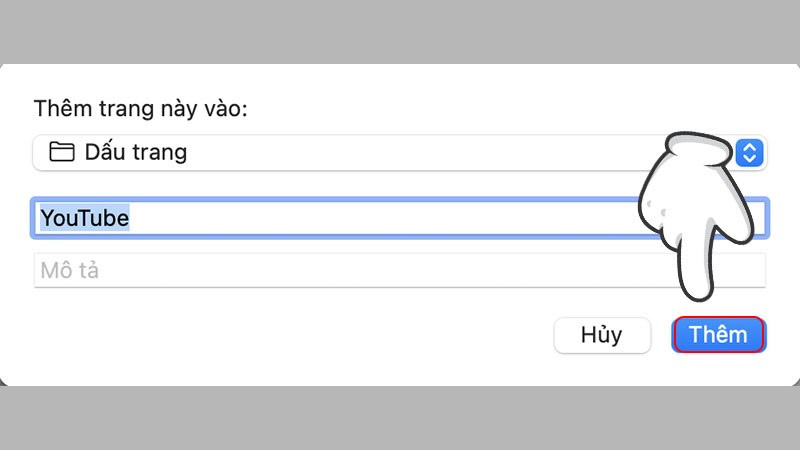Expand the bookmark location selector
This screenshot has height=450, width=800.
point(400,153)
